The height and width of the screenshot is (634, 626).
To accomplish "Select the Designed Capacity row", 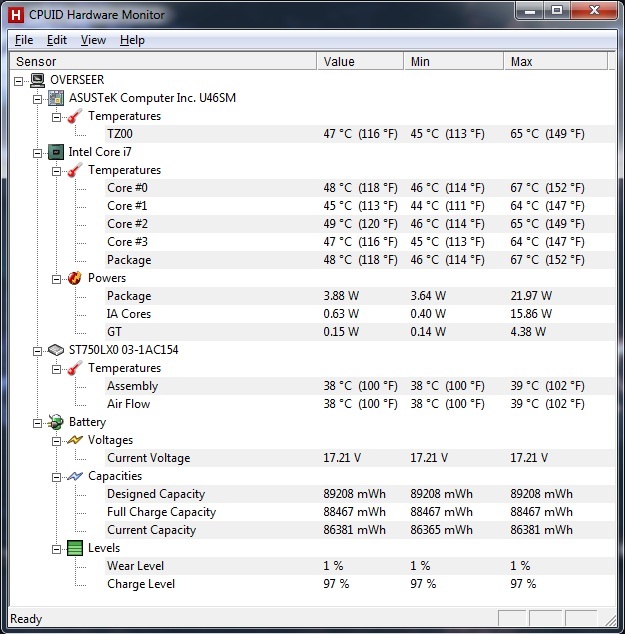I will coord(360,494).
